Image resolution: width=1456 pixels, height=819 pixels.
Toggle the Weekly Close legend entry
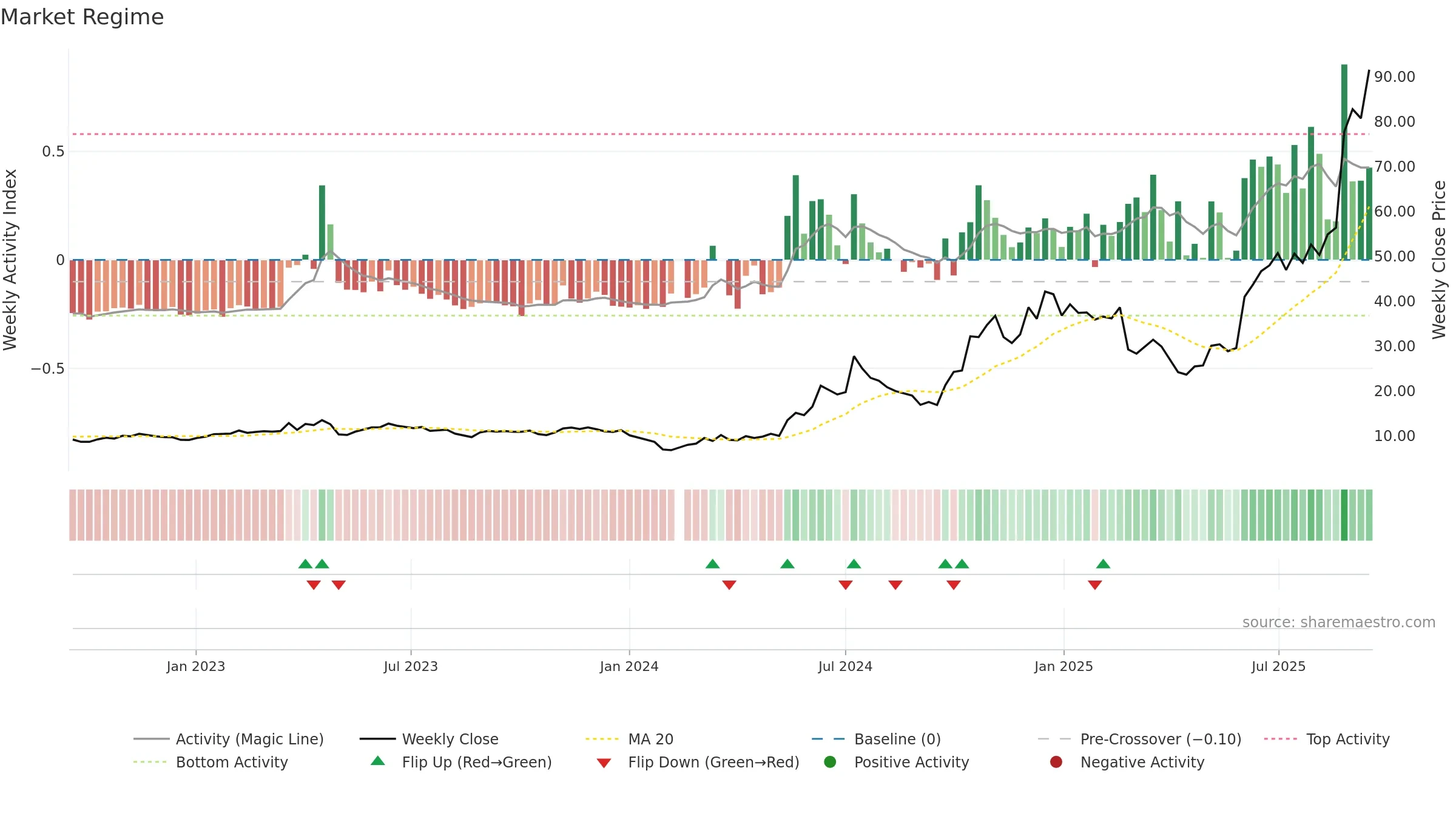[429, 739]
